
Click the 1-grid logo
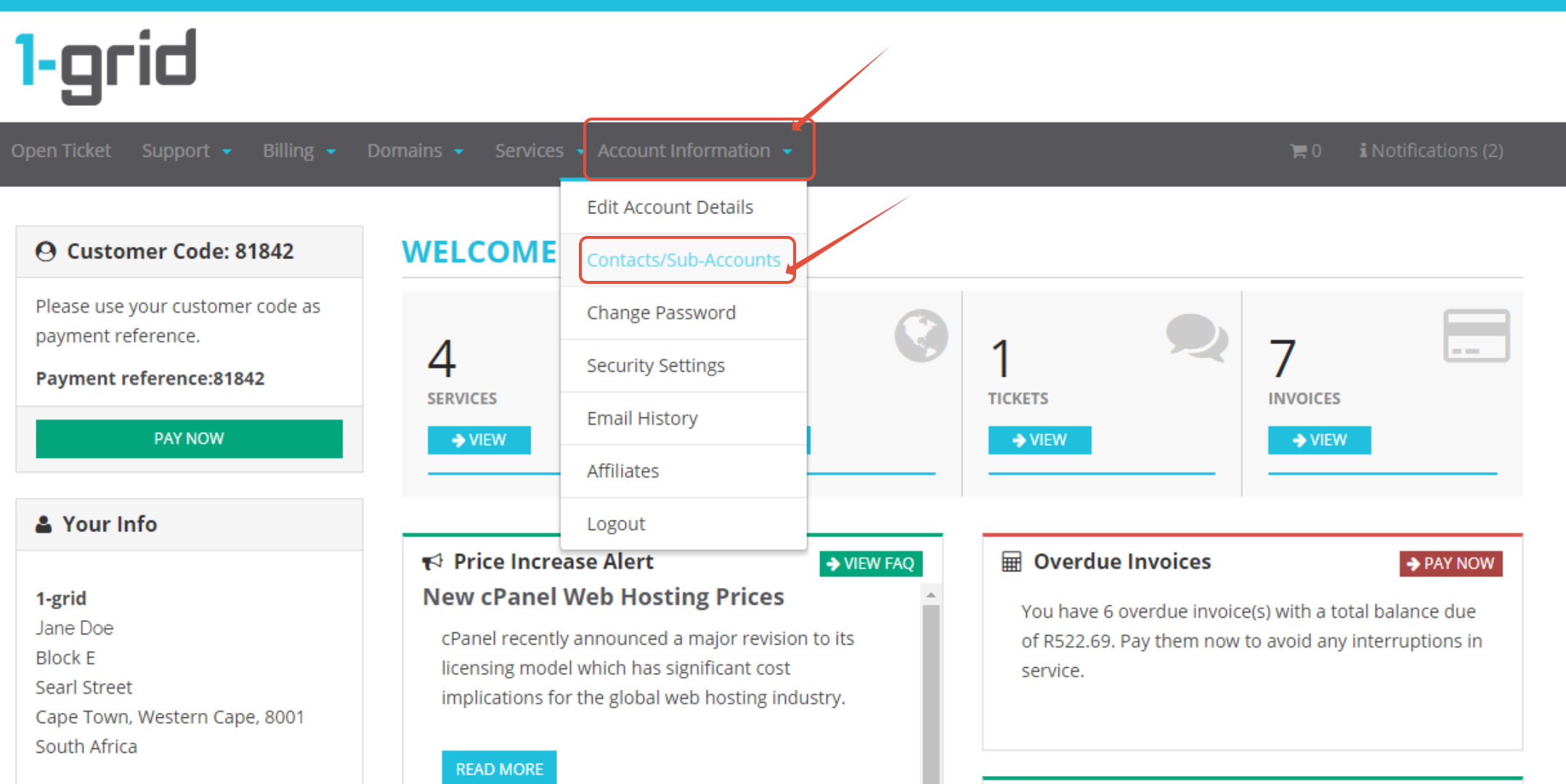106,65
